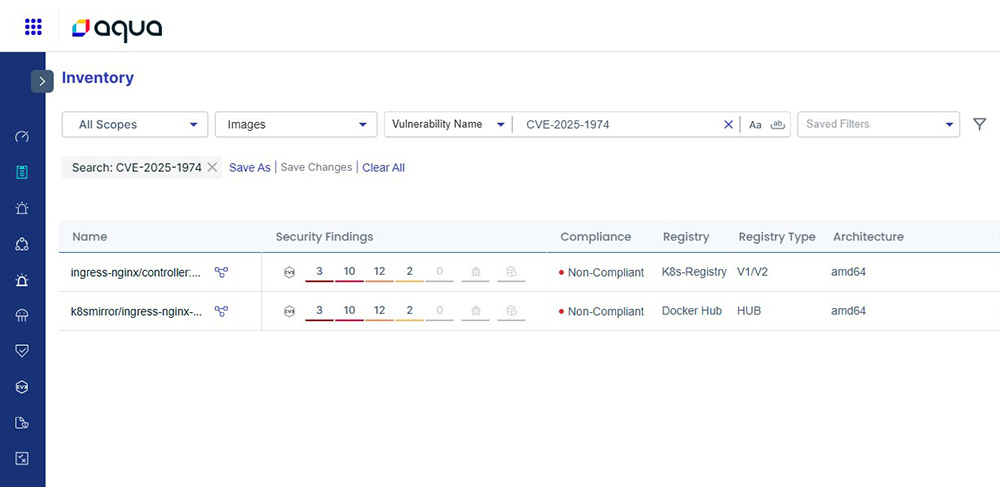Open the Saved Filters dropdown
Screen dimensions: 1000x487
(878, 125)
